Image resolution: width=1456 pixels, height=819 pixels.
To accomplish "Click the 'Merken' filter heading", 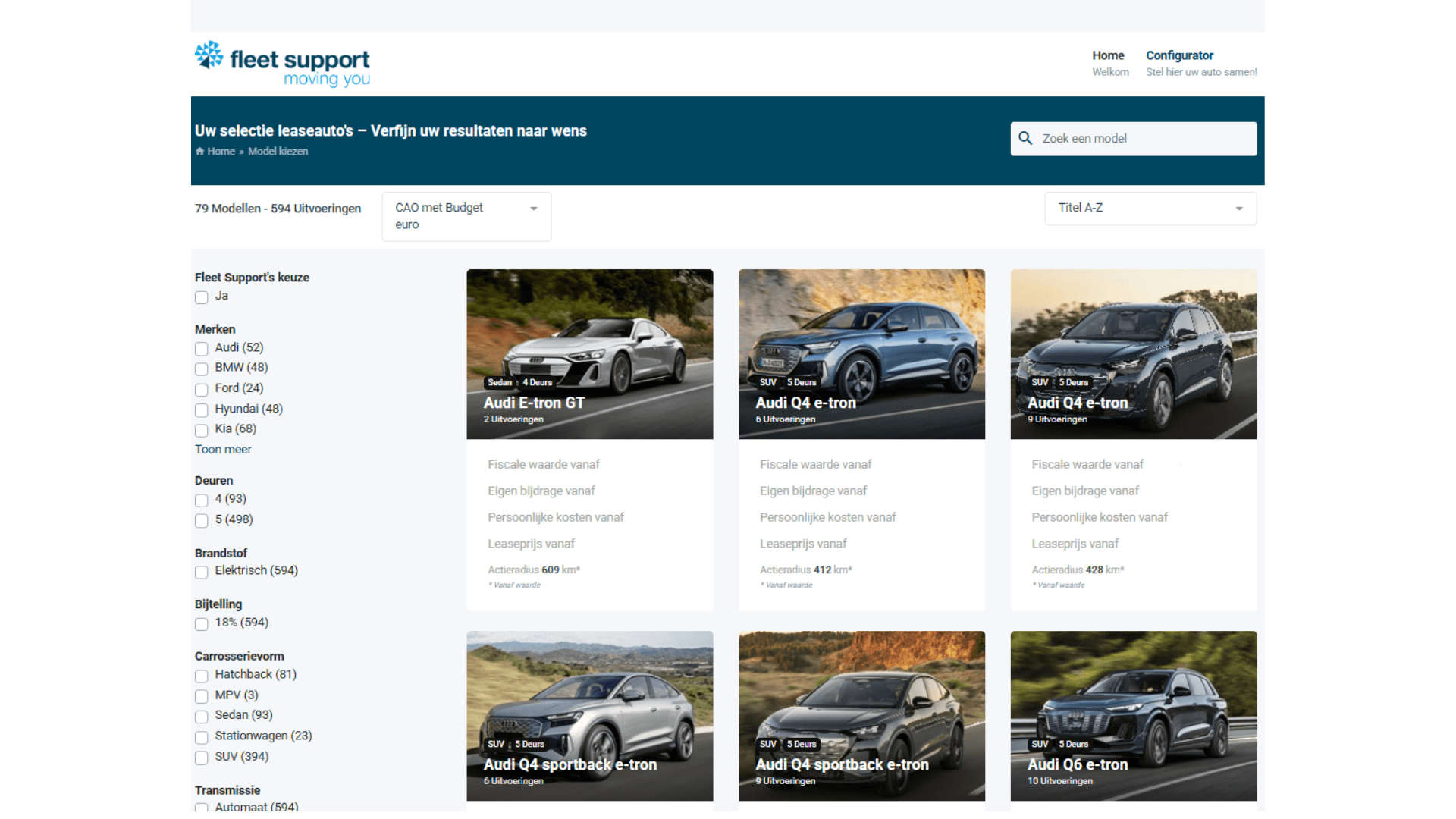I will pos(215,329).
